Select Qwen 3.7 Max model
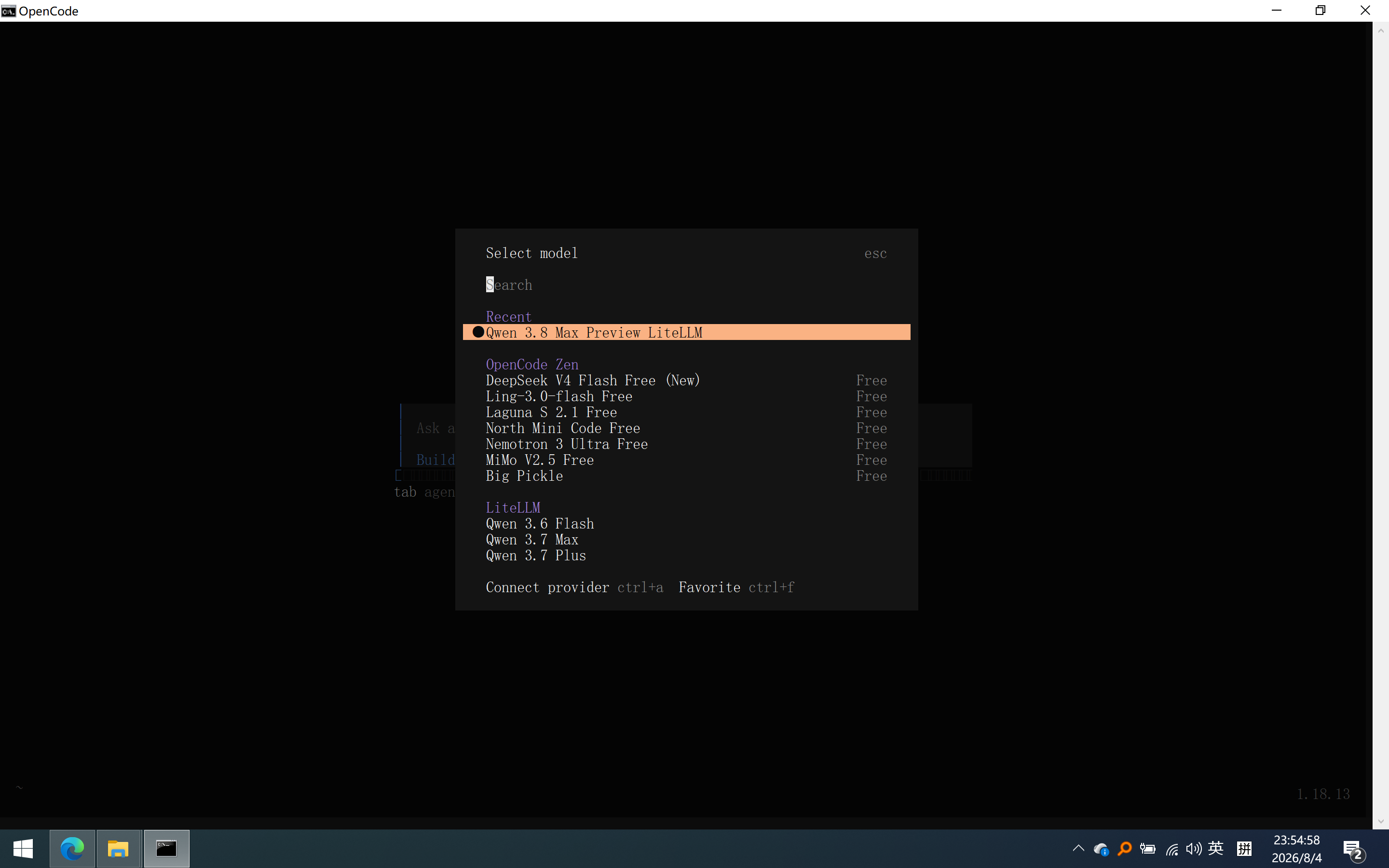Screen dimensions: 1389x868 [x=686, y=540]
